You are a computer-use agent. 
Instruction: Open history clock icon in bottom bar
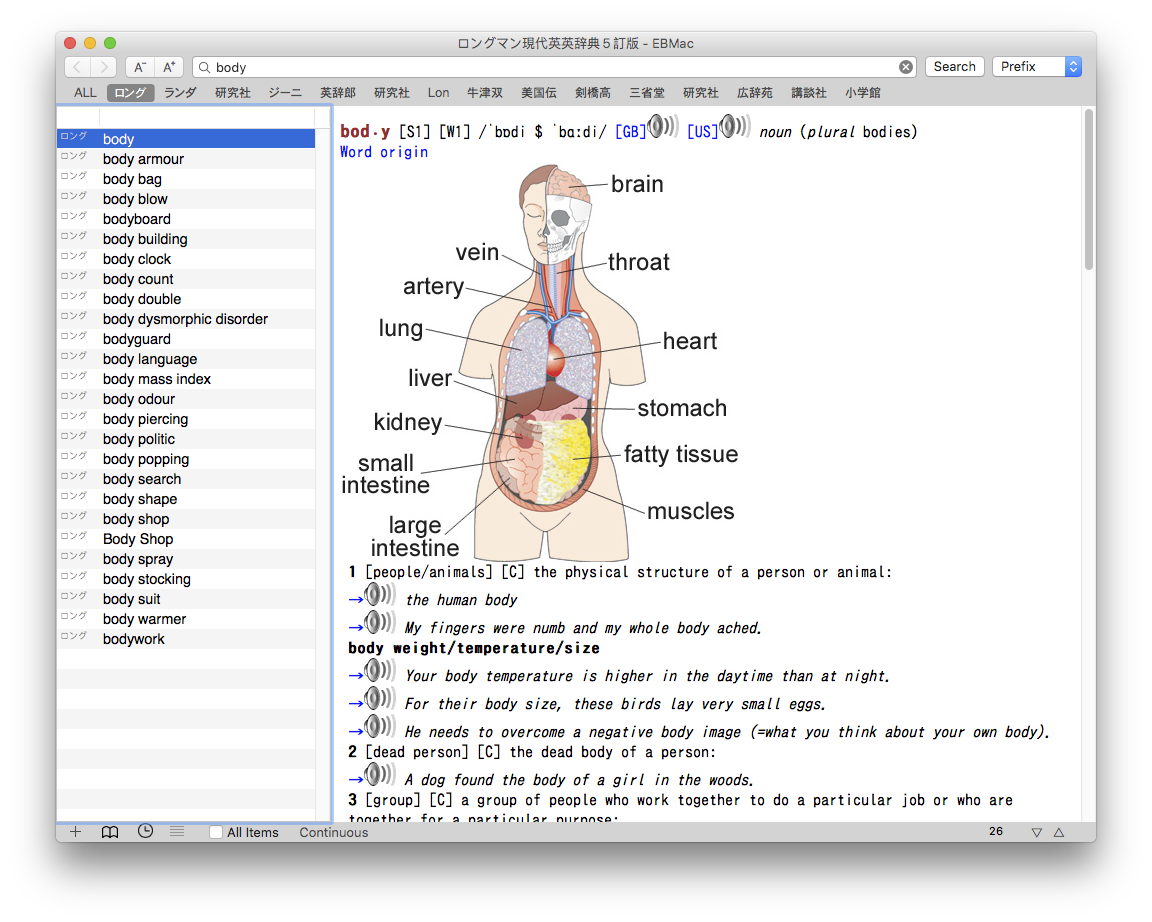pos(145,832)
